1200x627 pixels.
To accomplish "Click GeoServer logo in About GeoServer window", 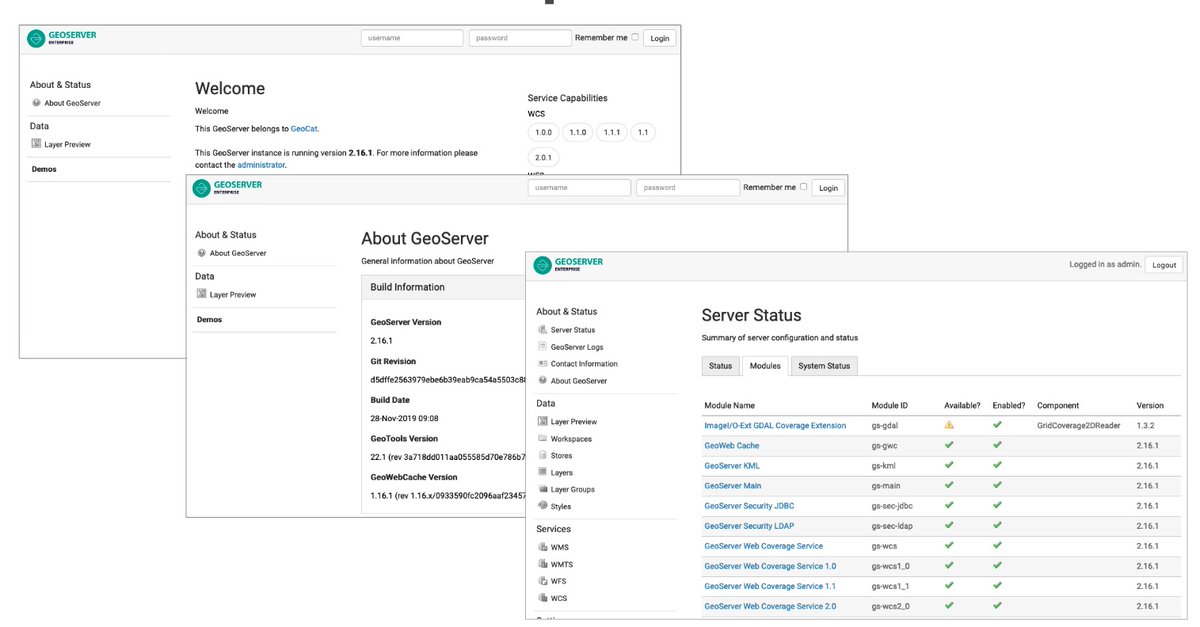I will click(x=229, y=188).
